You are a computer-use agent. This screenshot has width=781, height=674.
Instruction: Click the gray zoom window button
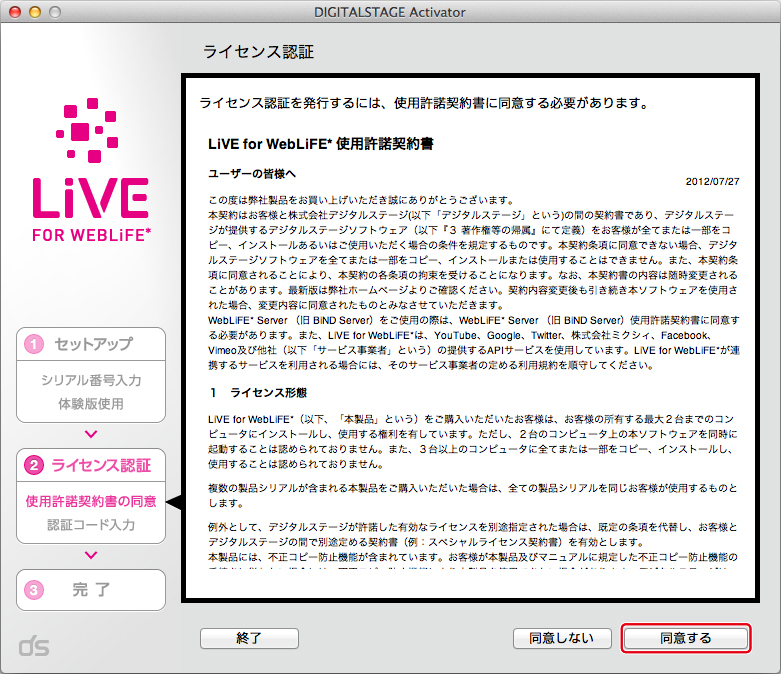tap(55, 12)
